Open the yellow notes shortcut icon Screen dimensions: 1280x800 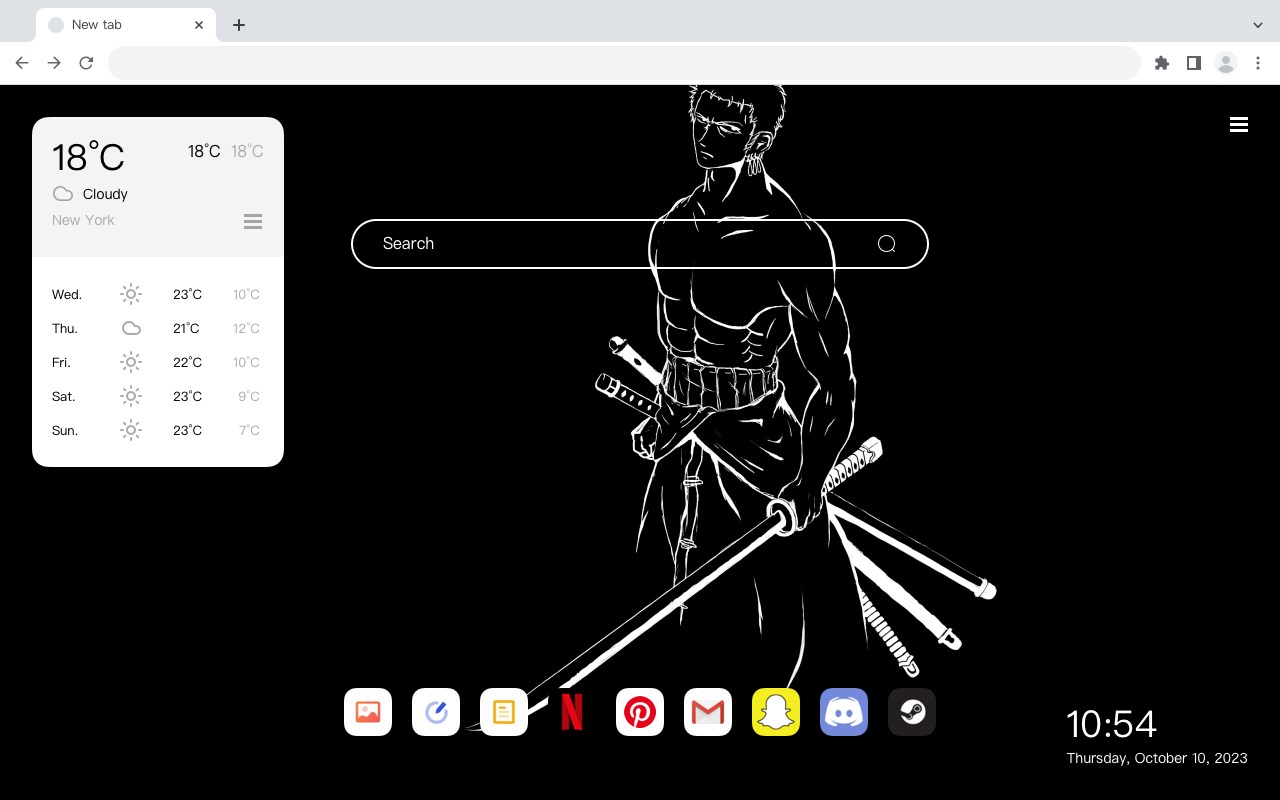(504, 712)
